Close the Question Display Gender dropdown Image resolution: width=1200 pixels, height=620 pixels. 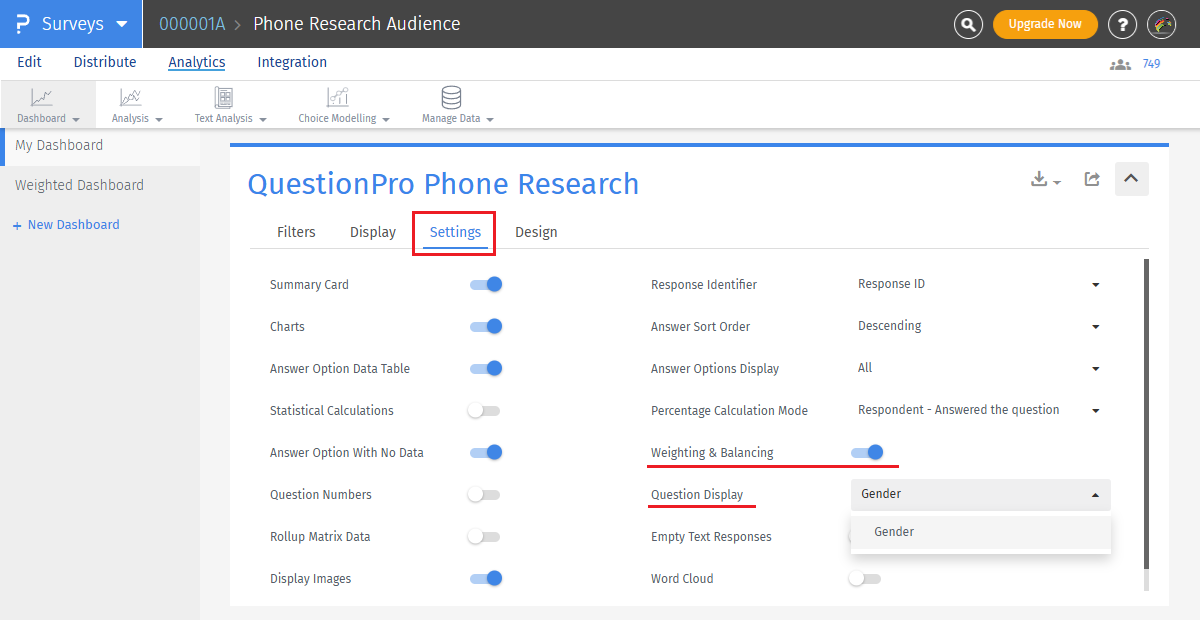pos(980,495)
